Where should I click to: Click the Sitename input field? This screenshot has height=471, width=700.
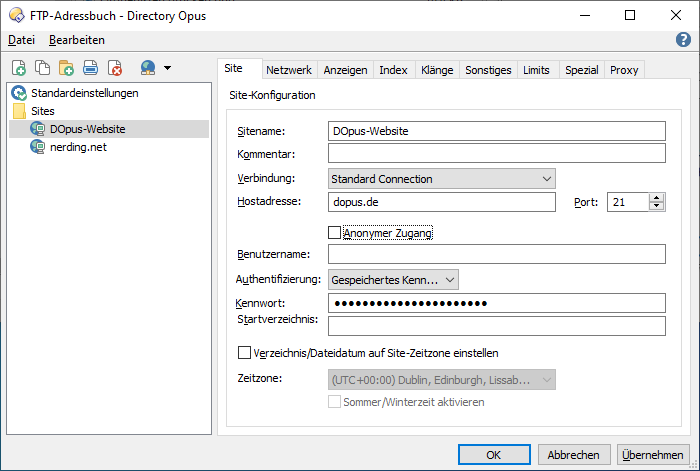497,131
